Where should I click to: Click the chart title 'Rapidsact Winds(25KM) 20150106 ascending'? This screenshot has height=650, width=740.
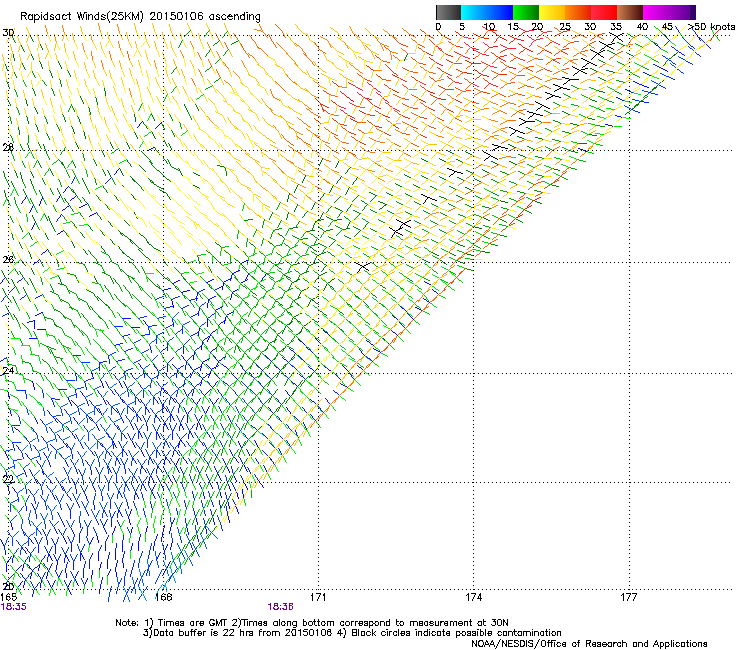click(140, 17)
